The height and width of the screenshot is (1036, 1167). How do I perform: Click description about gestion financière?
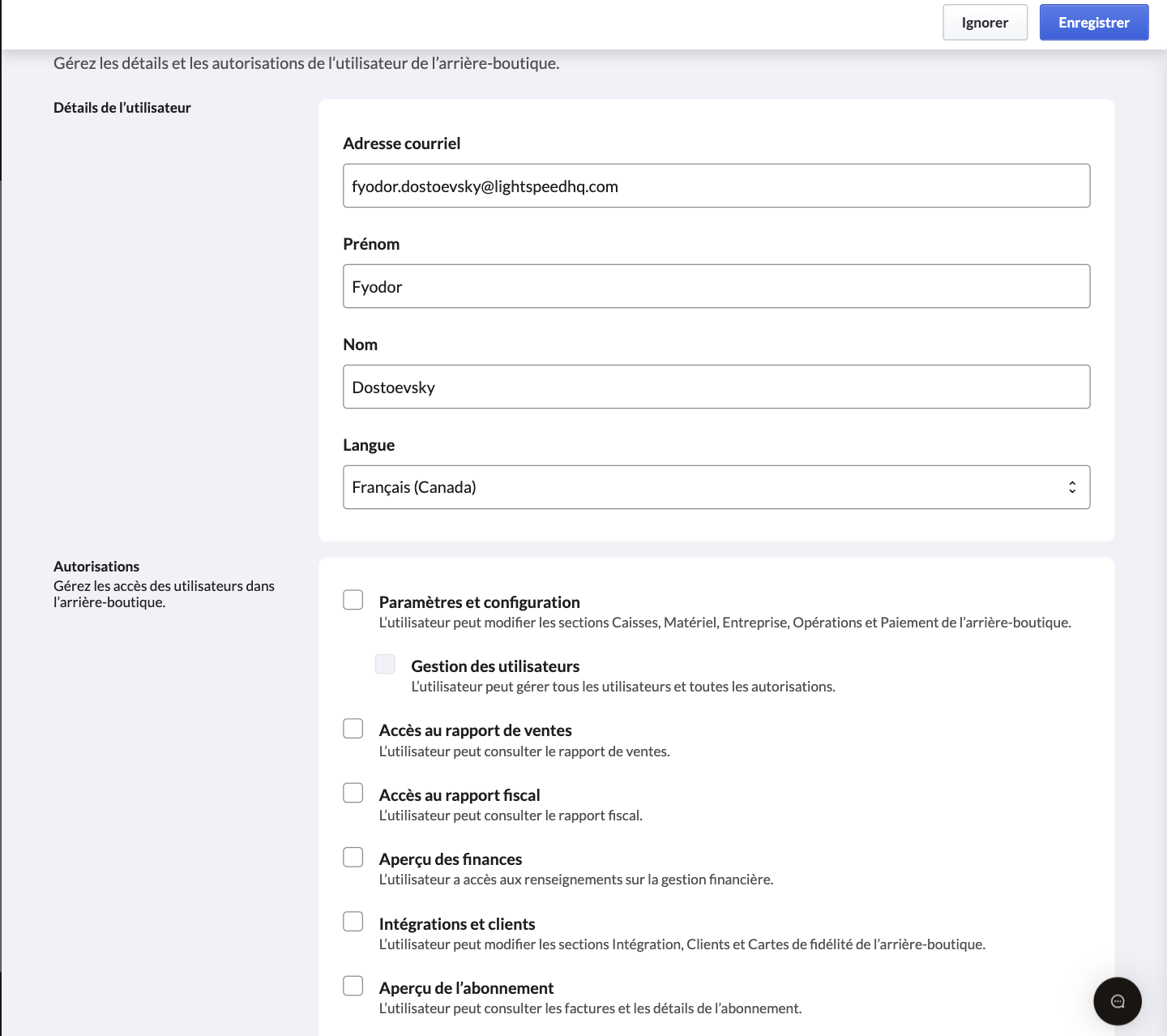[x=576, y=880]
